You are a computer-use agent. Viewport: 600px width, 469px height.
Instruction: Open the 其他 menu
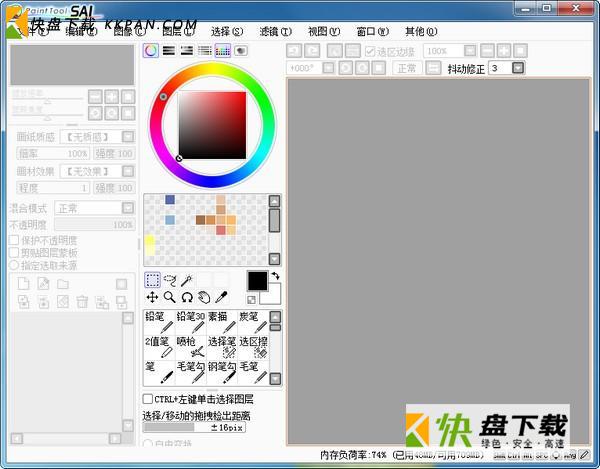tap(421, 31)
